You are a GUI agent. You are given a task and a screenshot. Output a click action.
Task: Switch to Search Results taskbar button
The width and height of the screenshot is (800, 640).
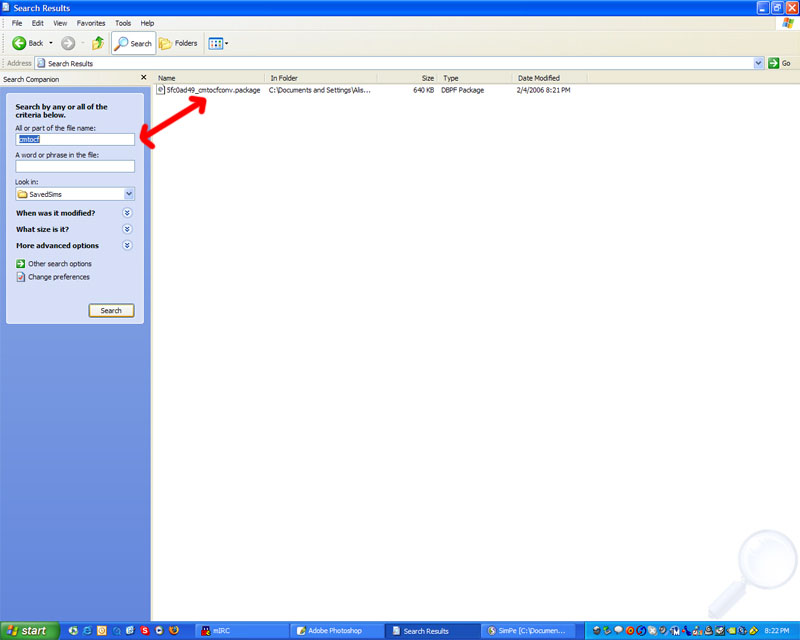[433, 631]
